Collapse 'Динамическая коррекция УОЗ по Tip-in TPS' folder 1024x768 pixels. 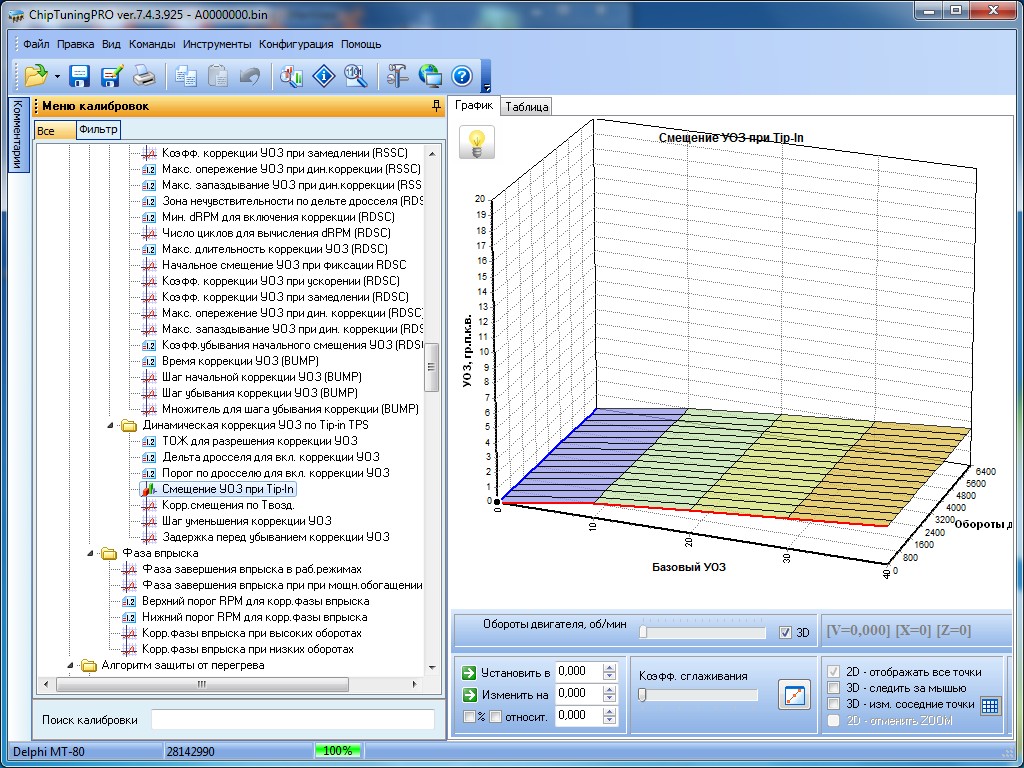(109, 425)
